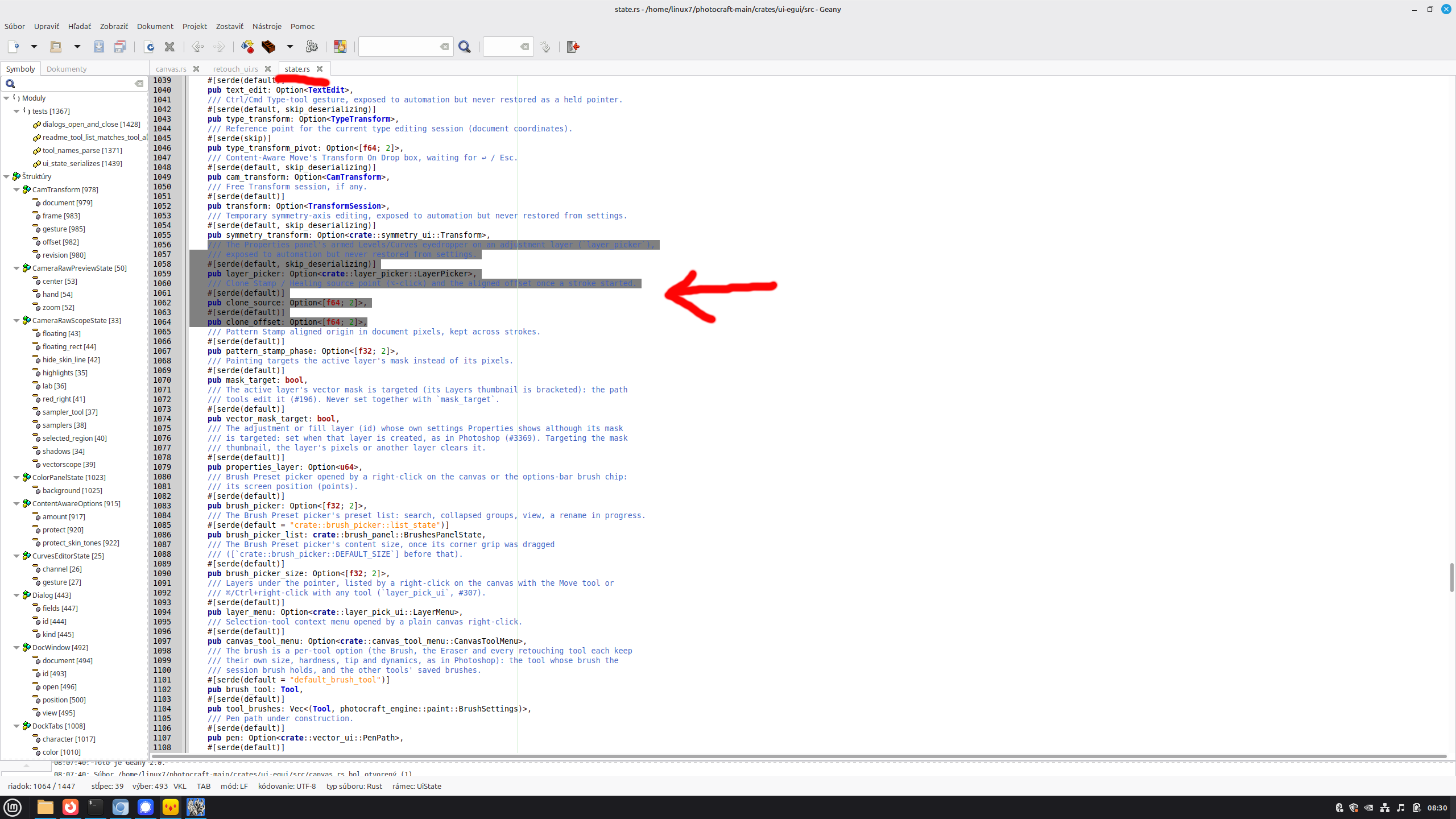Screen dimensions: 1456x819
Task: Open the Nástroje menu
Action: point(267,26)
